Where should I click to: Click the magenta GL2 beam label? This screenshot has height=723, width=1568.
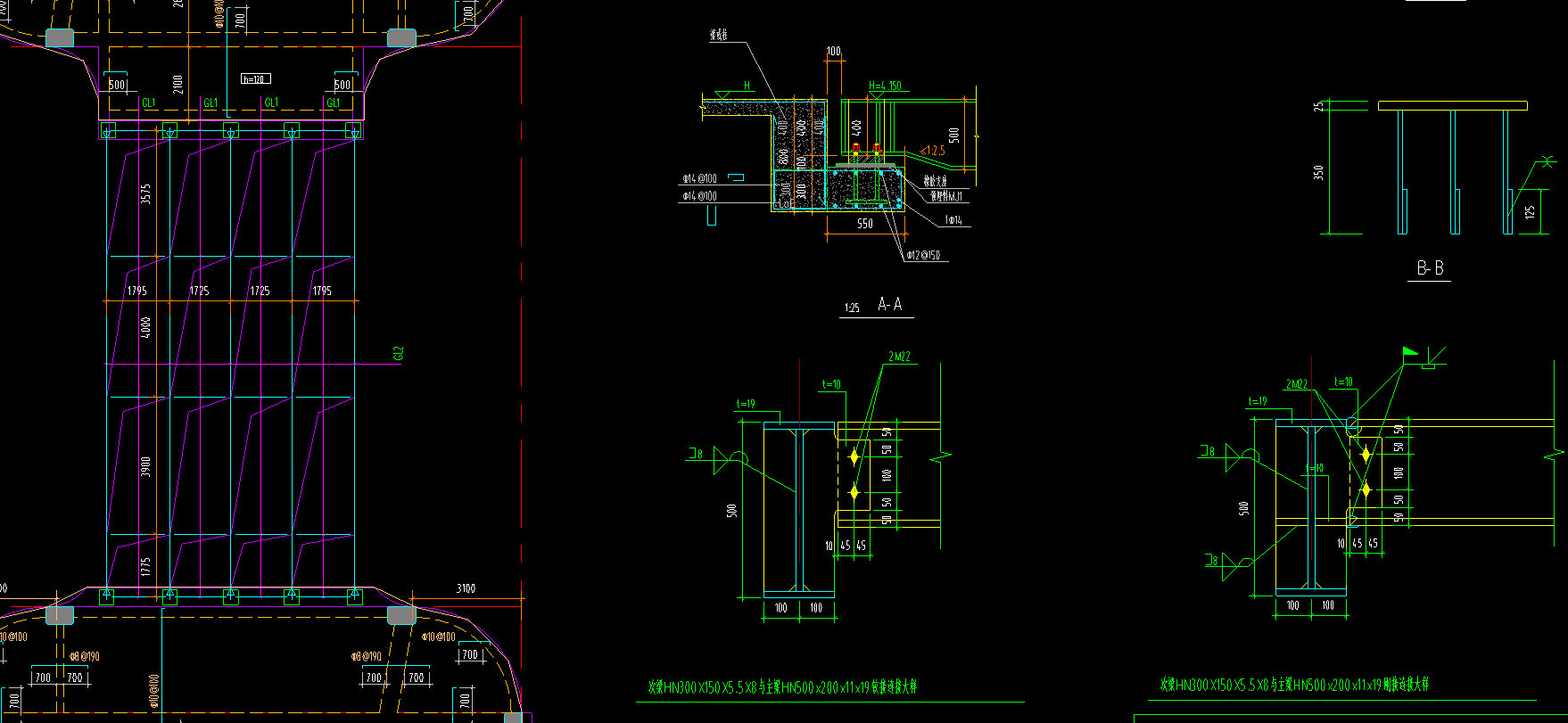click(x=399, y=354)
